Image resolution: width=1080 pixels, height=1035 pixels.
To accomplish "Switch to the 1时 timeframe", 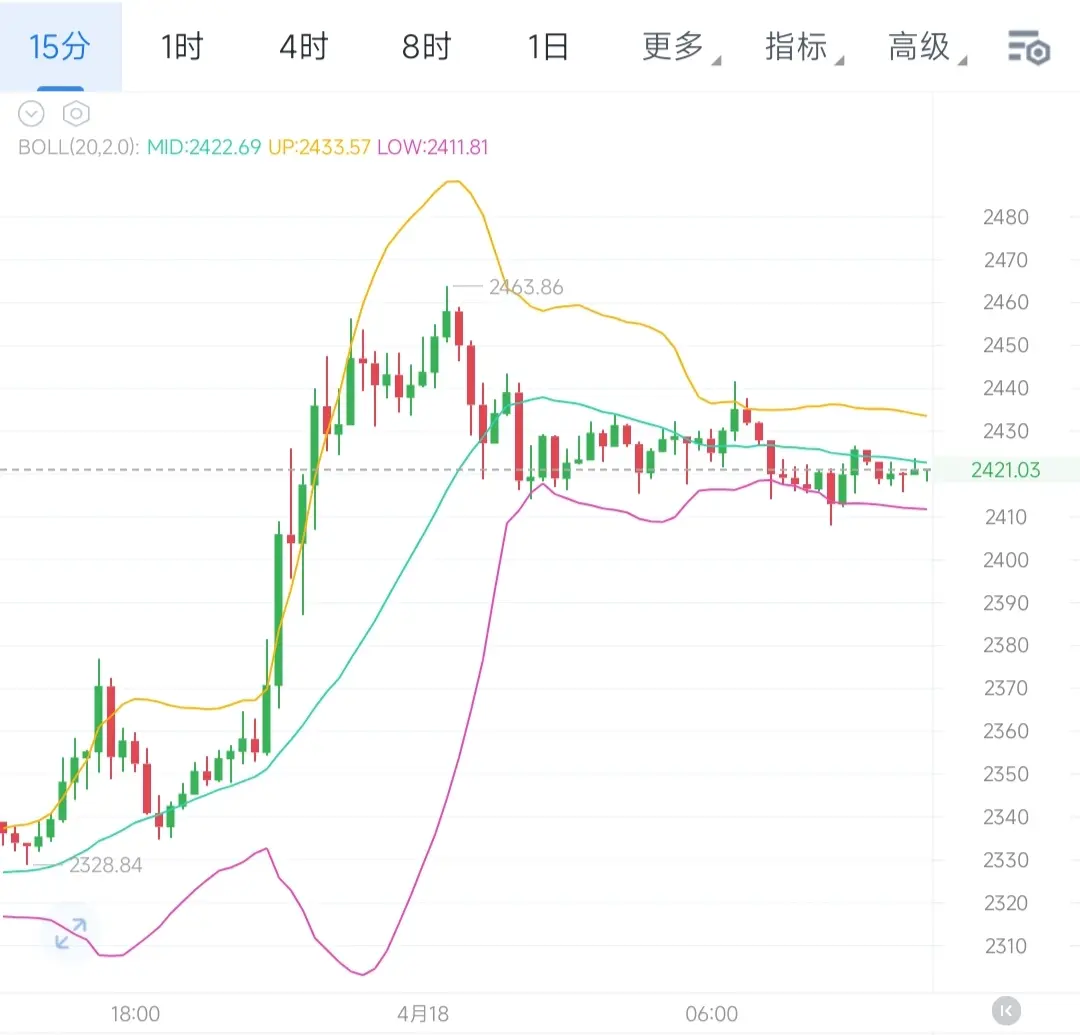I will click(x=182, y=47).
